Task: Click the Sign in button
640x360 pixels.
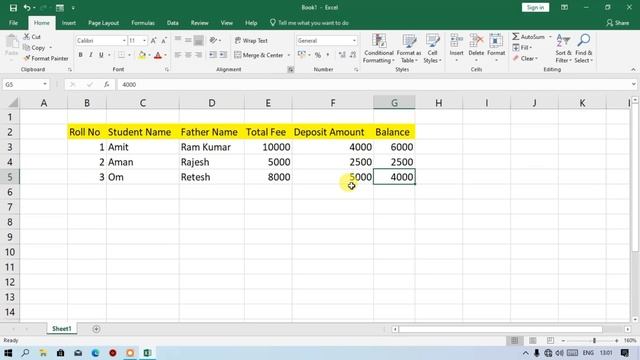Action: tap(535, 7)
